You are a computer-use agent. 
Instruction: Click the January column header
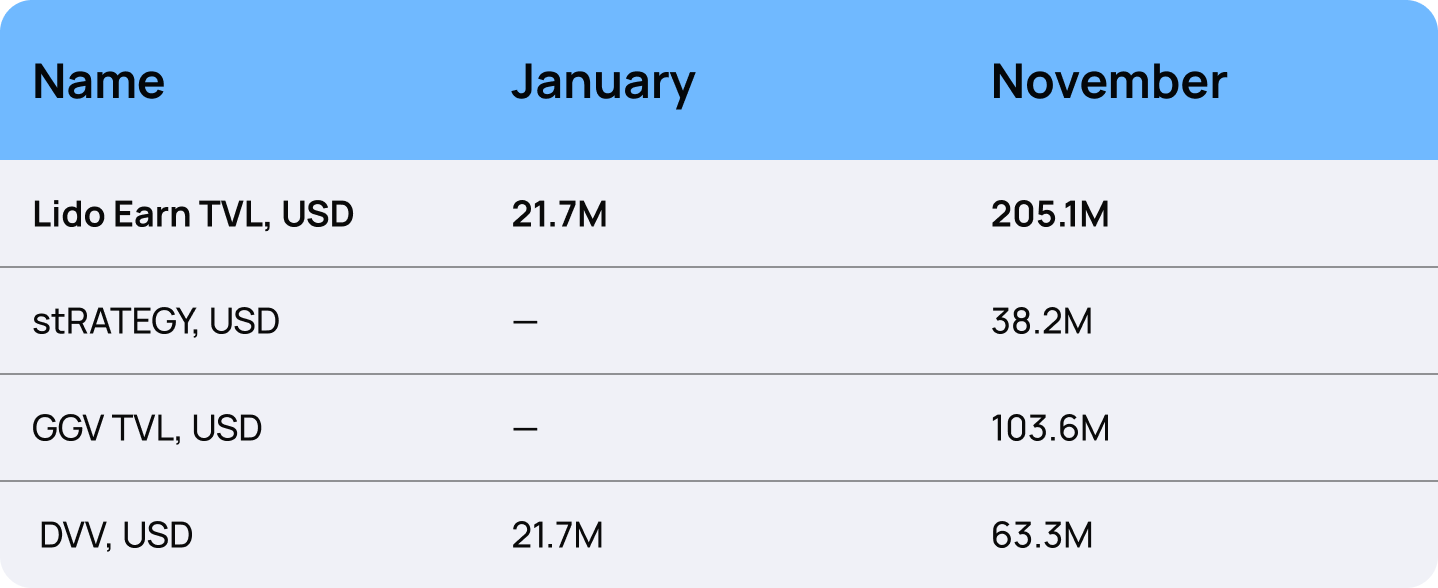[603, 82]
